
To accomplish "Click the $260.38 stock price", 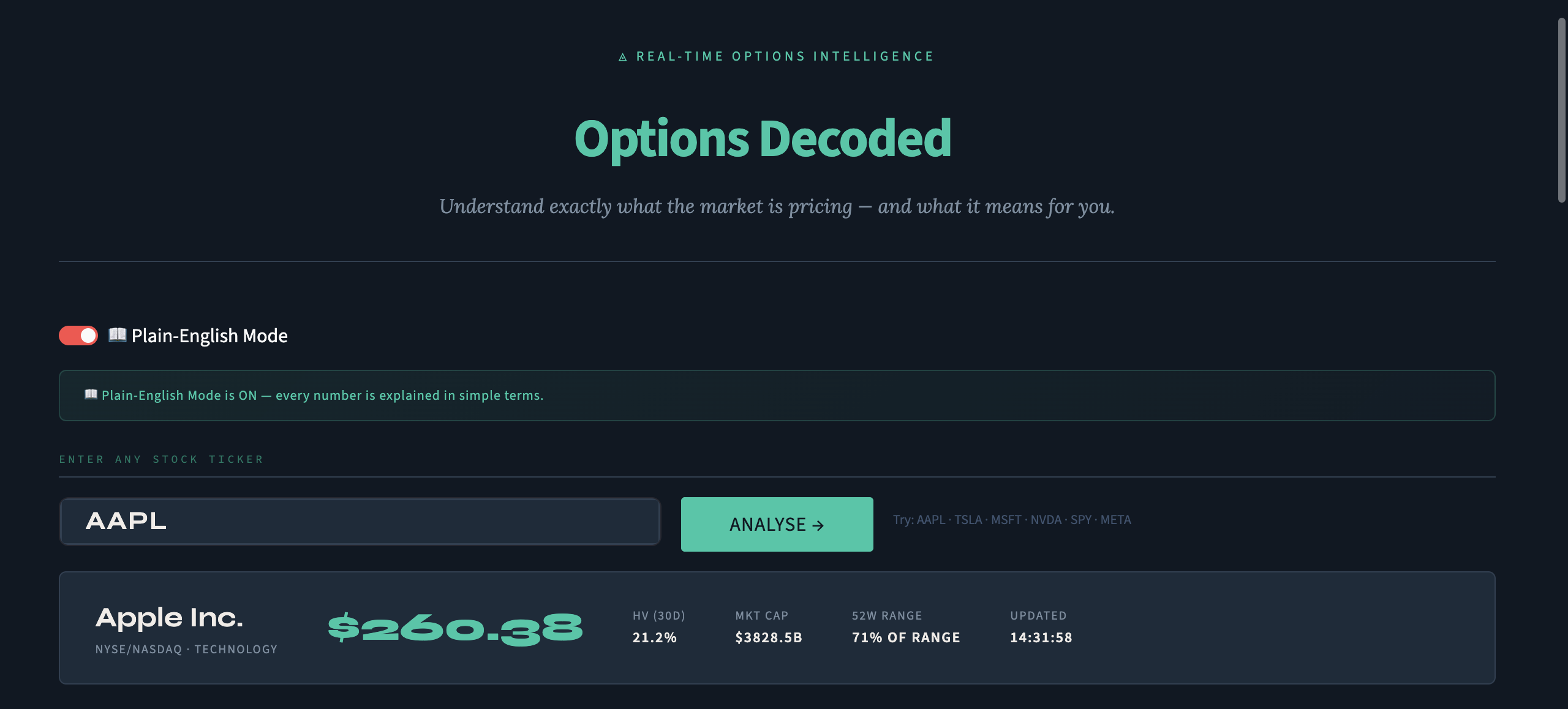I will tap(454, 626).
